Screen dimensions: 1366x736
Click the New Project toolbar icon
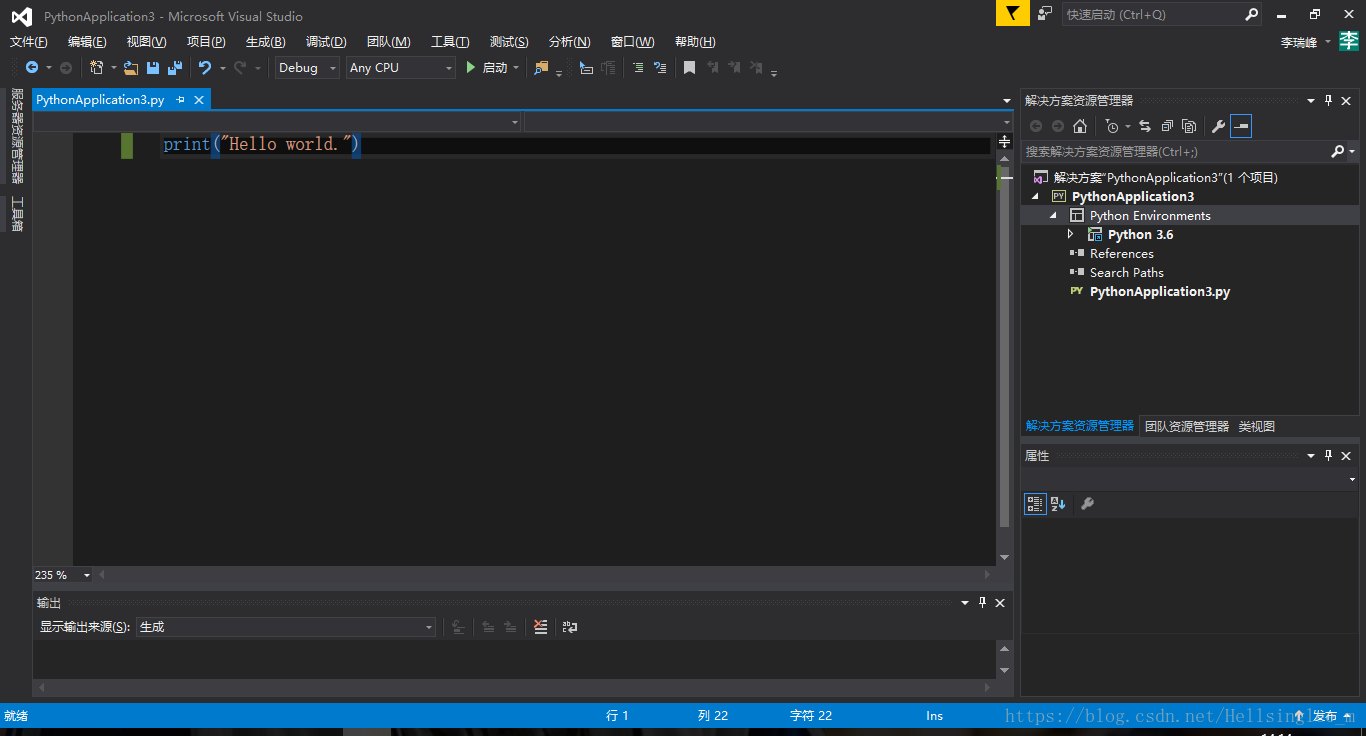tap(97, 67)
